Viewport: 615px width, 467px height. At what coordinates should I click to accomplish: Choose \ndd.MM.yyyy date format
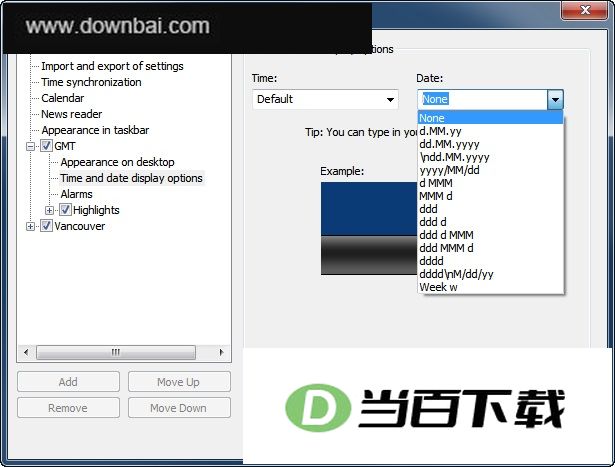pyautogui.click(x=491, y=157)
